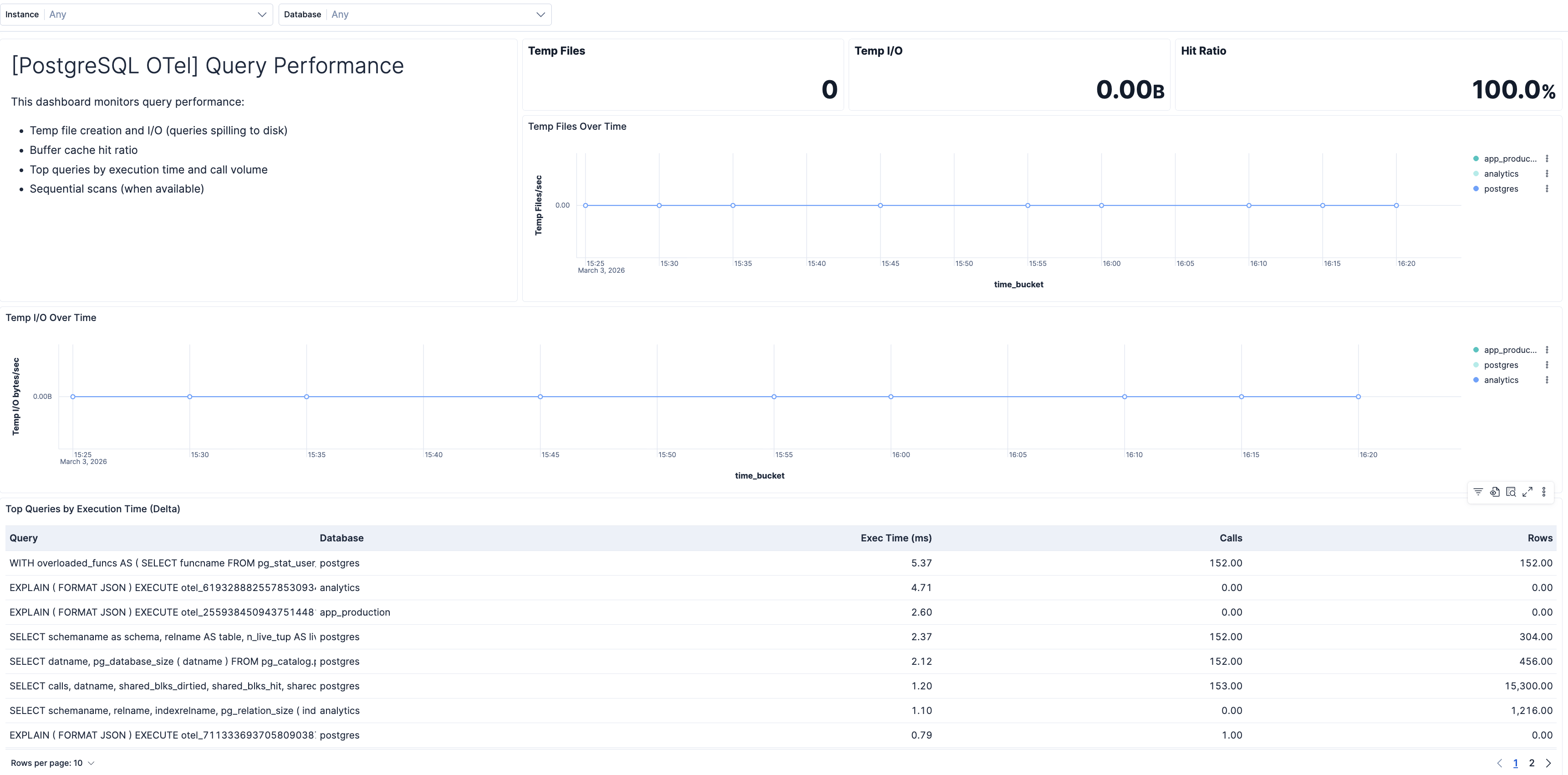Screen dimensions: 1568x775
Task: Open the Inspect icon on the panel toolbar
Action: pos(1512,492)
